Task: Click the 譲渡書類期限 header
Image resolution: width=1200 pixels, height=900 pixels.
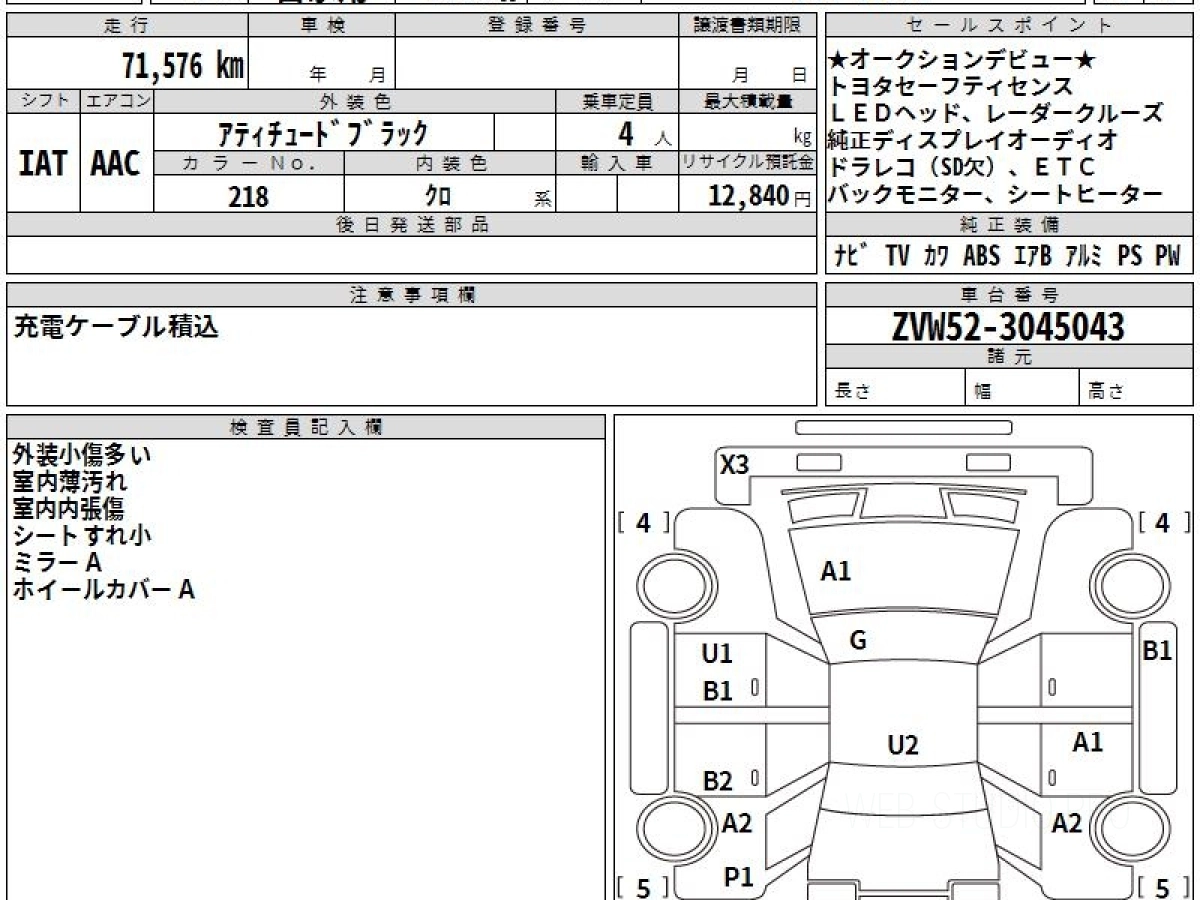Action: point(747,26)
